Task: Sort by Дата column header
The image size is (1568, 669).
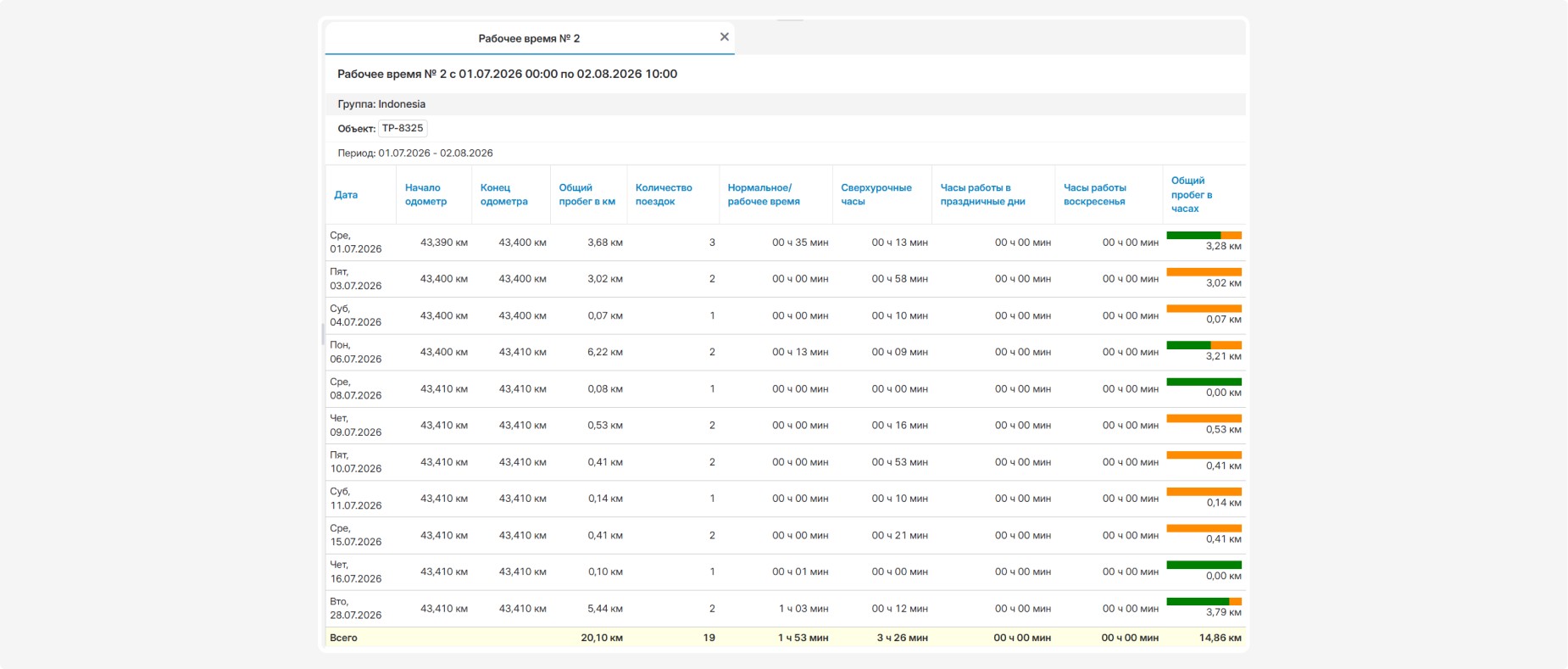Action: point(346,195)
